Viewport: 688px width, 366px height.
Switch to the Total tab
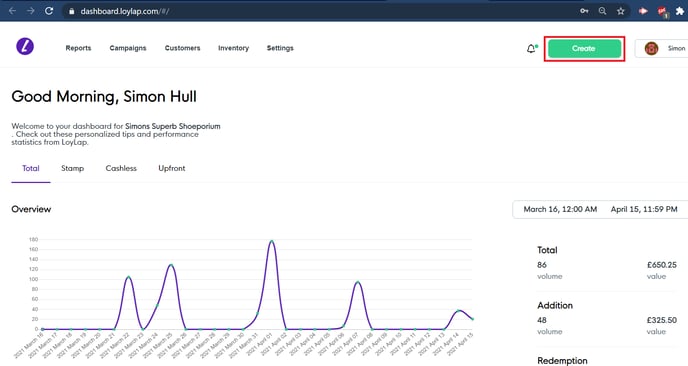point(31,169)
